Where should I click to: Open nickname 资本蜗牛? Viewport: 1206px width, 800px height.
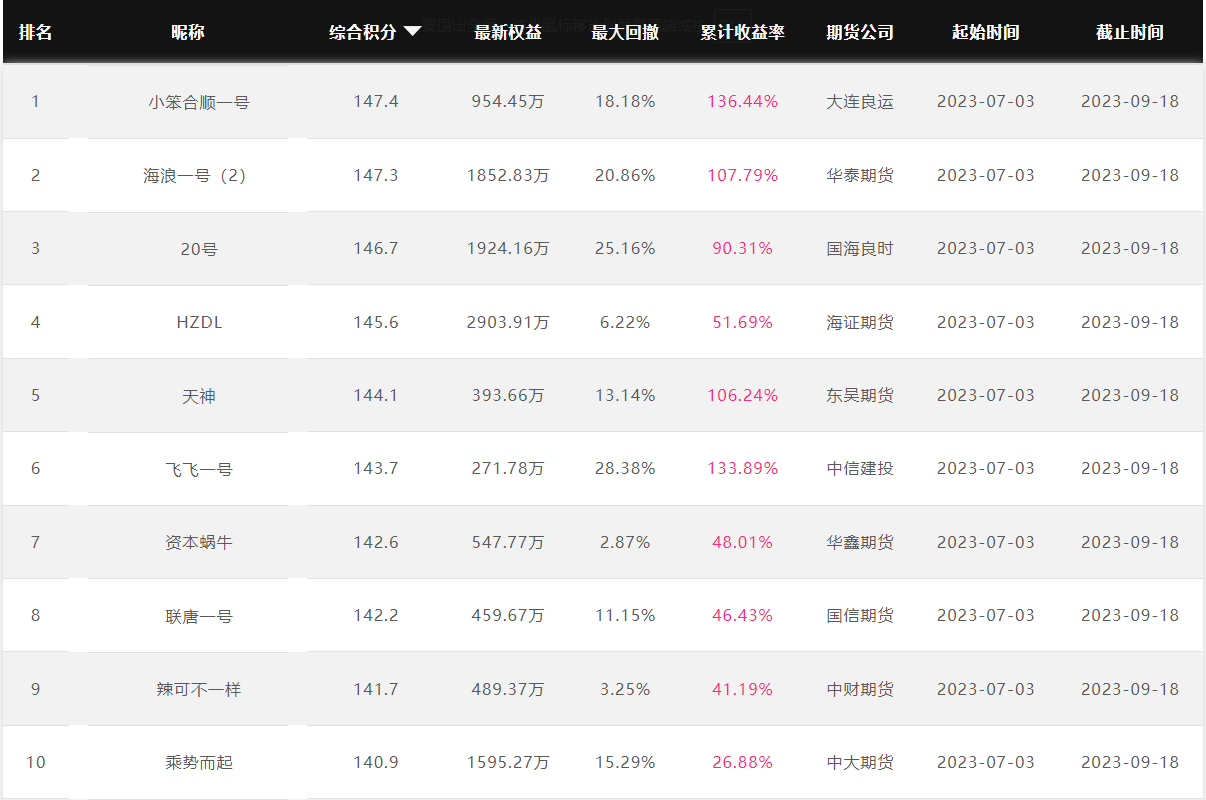(199, 542)
